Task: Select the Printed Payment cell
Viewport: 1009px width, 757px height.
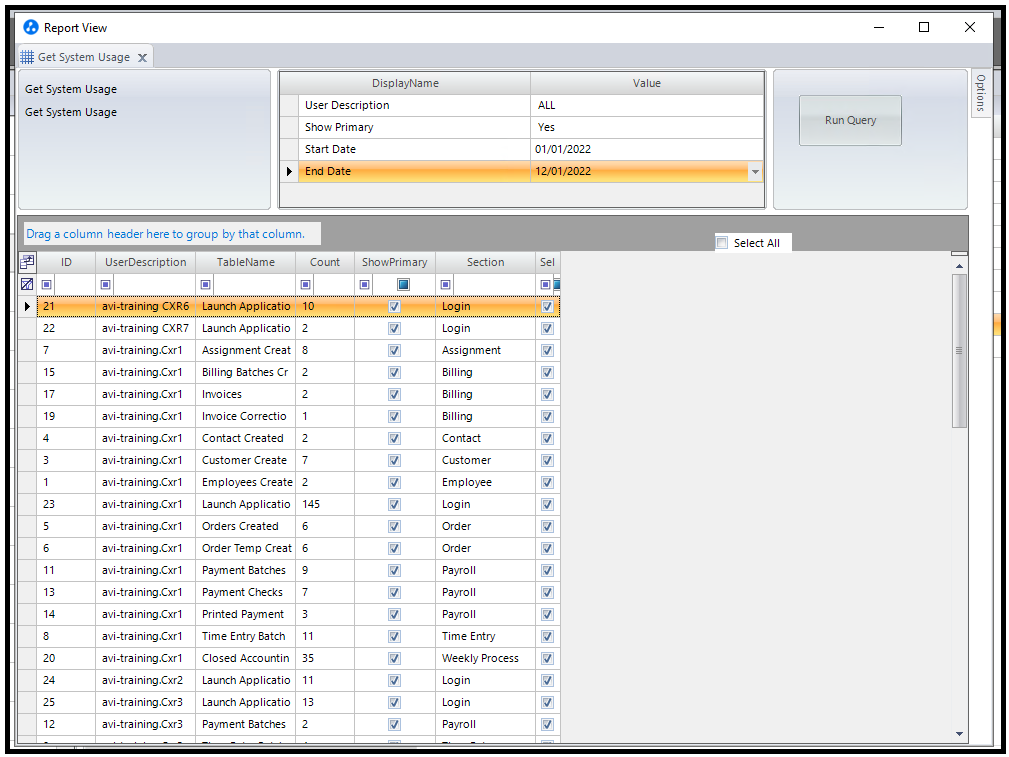Action: click(245, 614)
